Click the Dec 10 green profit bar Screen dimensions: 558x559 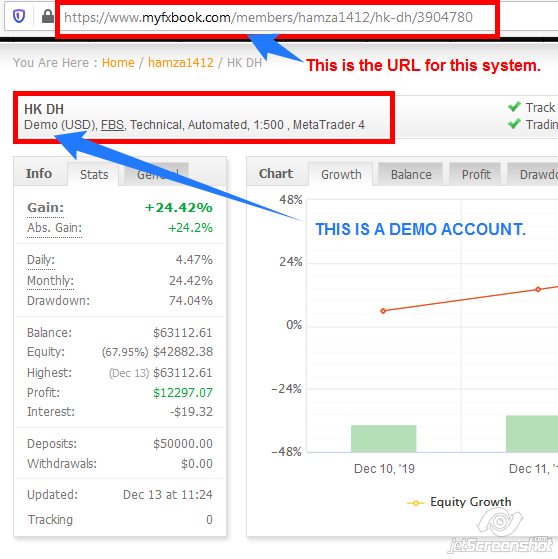(x=384, y=439)
